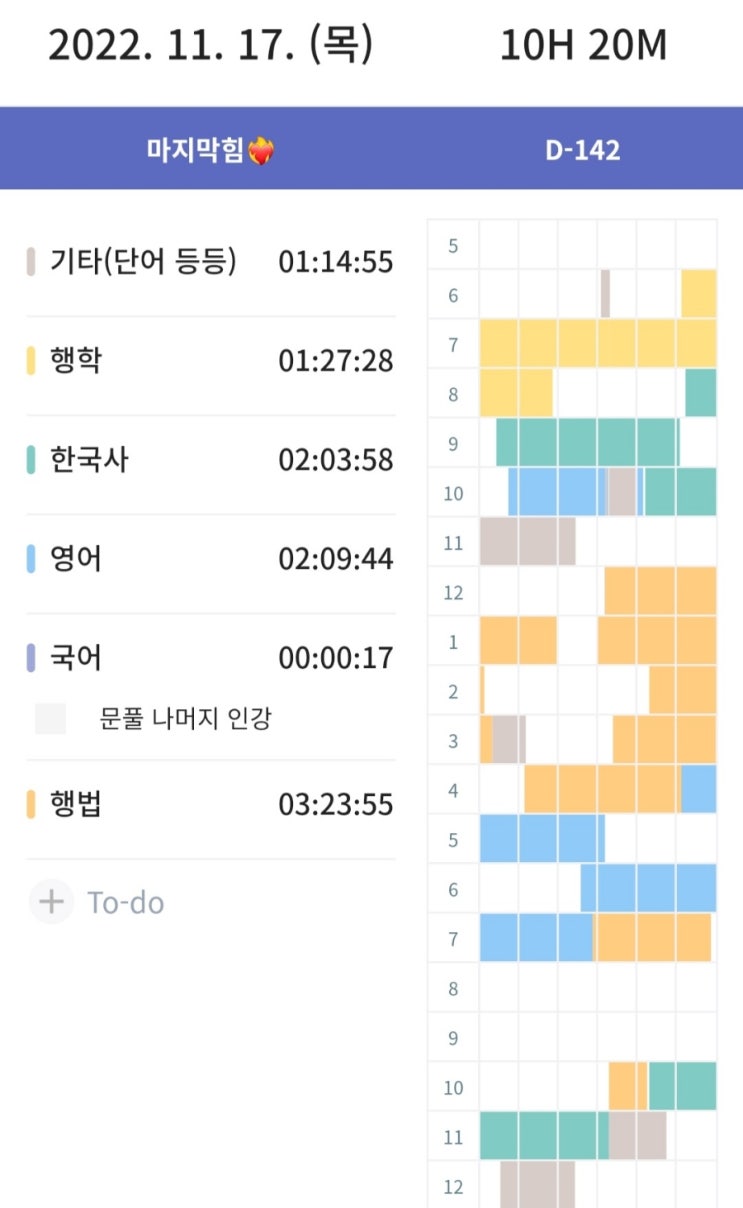743x1208 pixels.
Task: Tap the flaming heart emoji in banner
Action: pos(262,151)
